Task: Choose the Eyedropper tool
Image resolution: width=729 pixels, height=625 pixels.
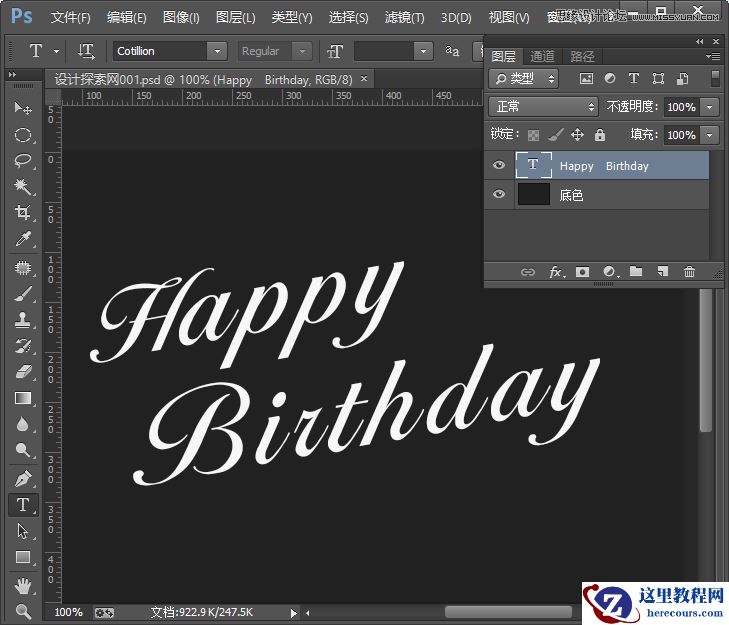Action: pyautogui.click(x=23, y=239)
